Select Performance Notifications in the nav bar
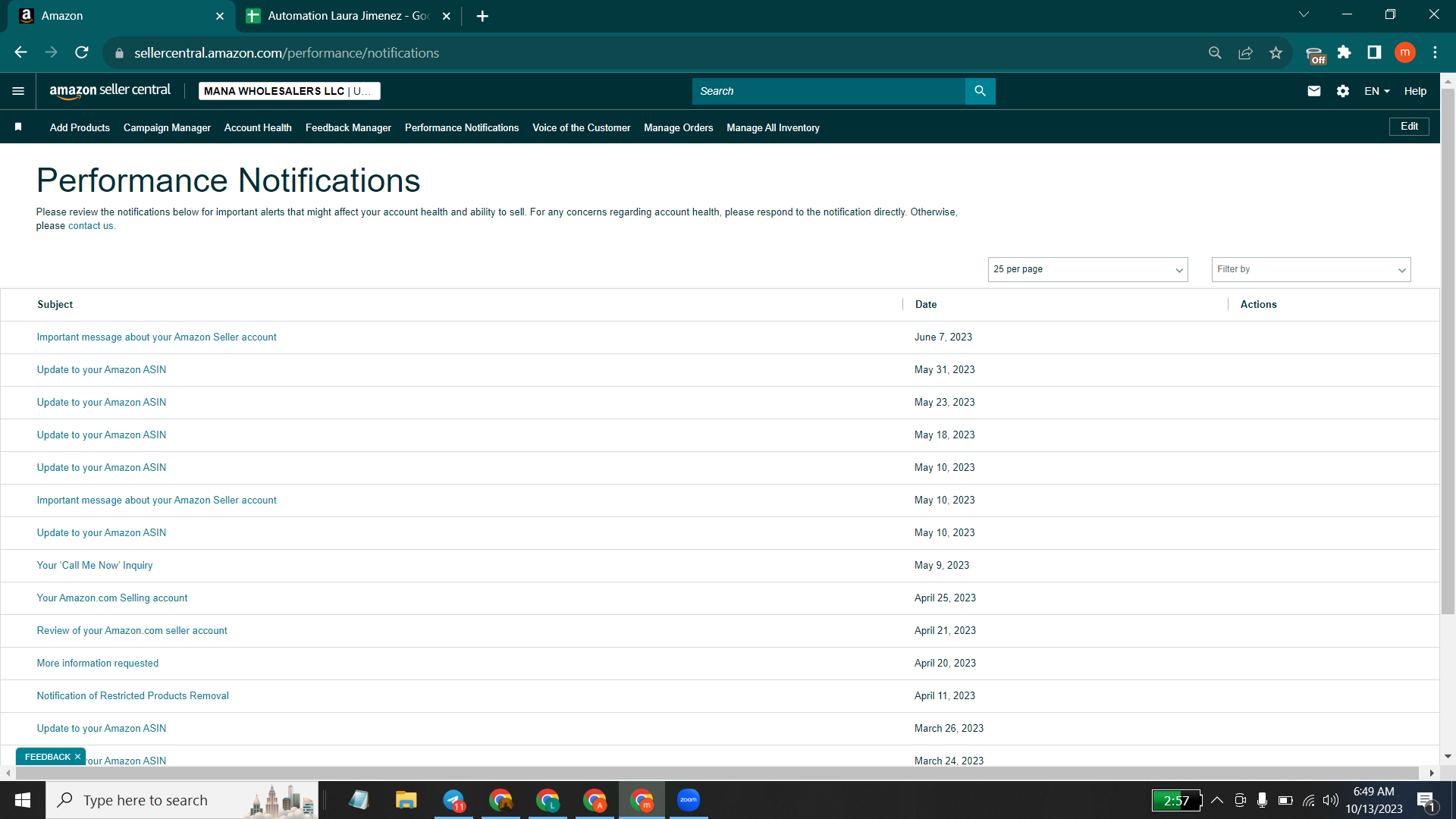1456x819 pixels. click(x=462, y=127)
